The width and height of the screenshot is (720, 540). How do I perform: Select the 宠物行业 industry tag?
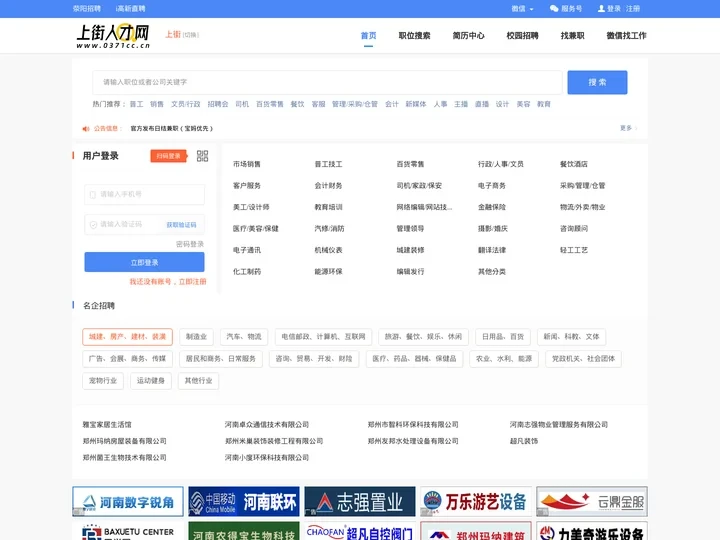[x=103, y=381]
